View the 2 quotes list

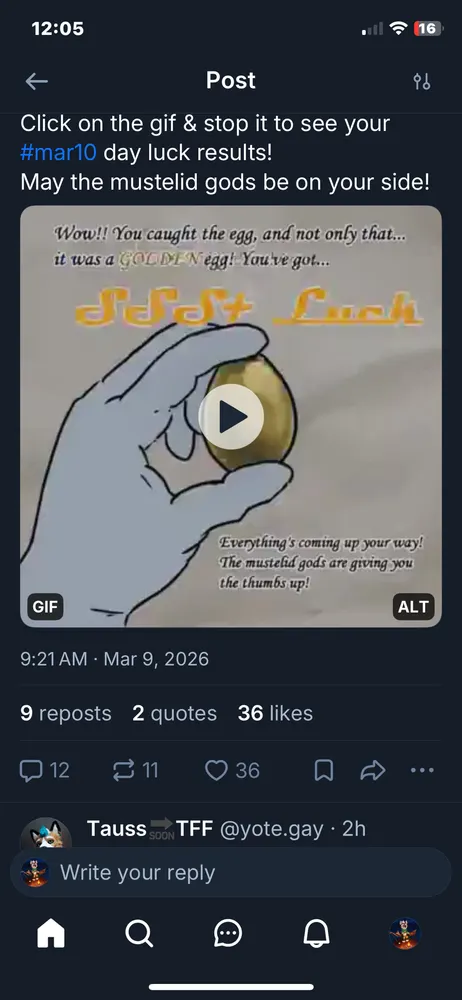pyautogui.click(x=174, y=713)
